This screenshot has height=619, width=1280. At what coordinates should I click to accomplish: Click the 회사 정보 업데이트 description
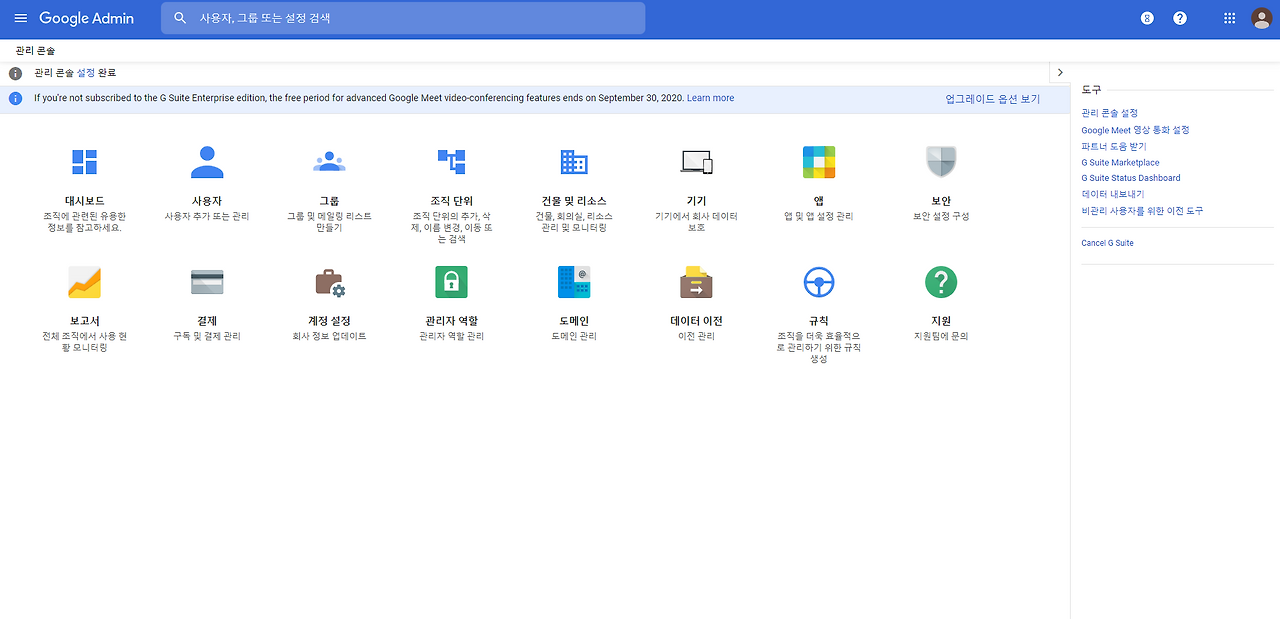(329, 336)
